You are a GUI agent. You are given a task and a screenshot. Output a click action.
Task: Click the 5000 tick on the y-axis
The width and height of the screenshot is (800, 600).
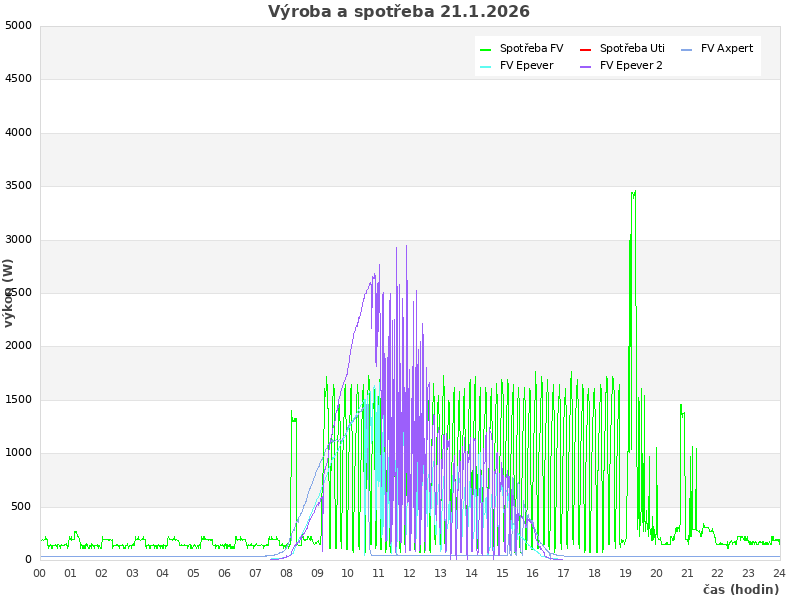pos(18,26)
